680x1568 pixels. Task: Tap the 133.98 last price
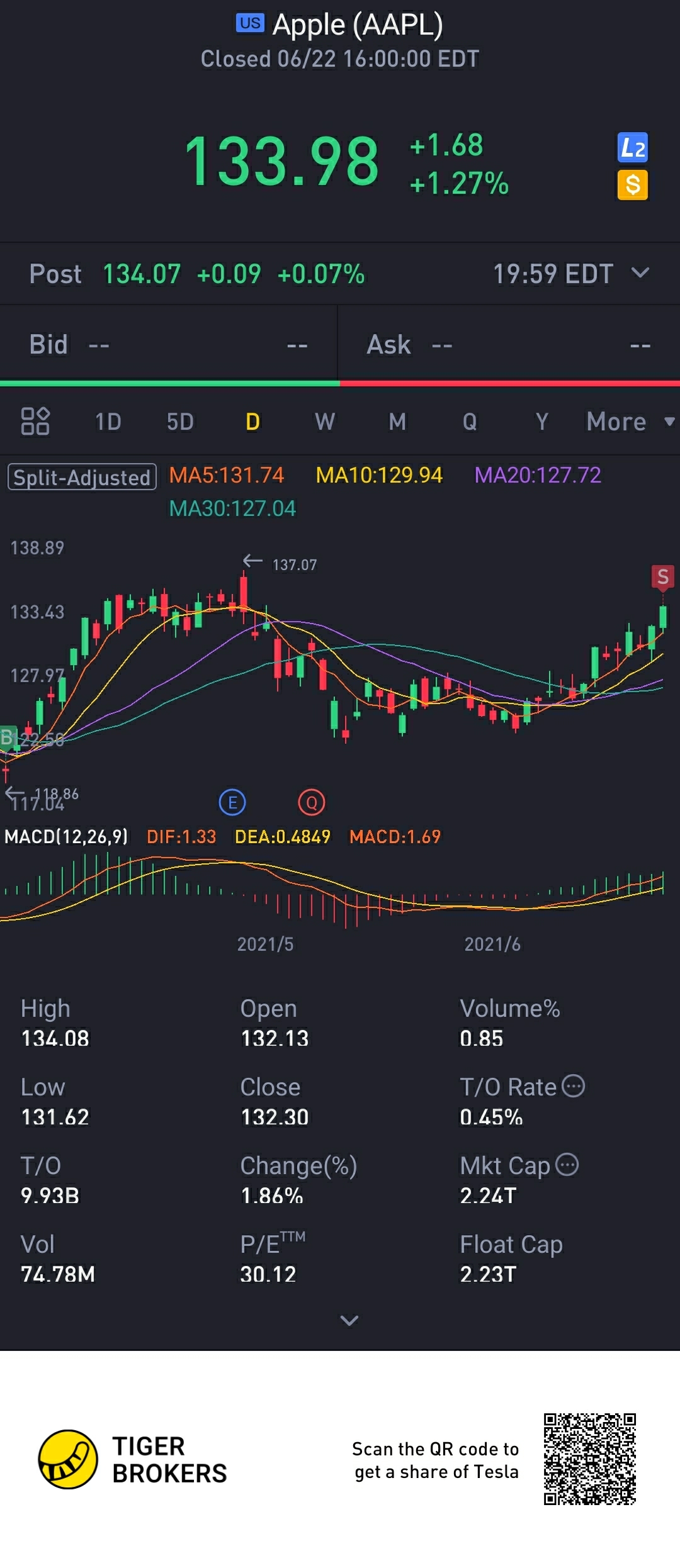[281, 162]
